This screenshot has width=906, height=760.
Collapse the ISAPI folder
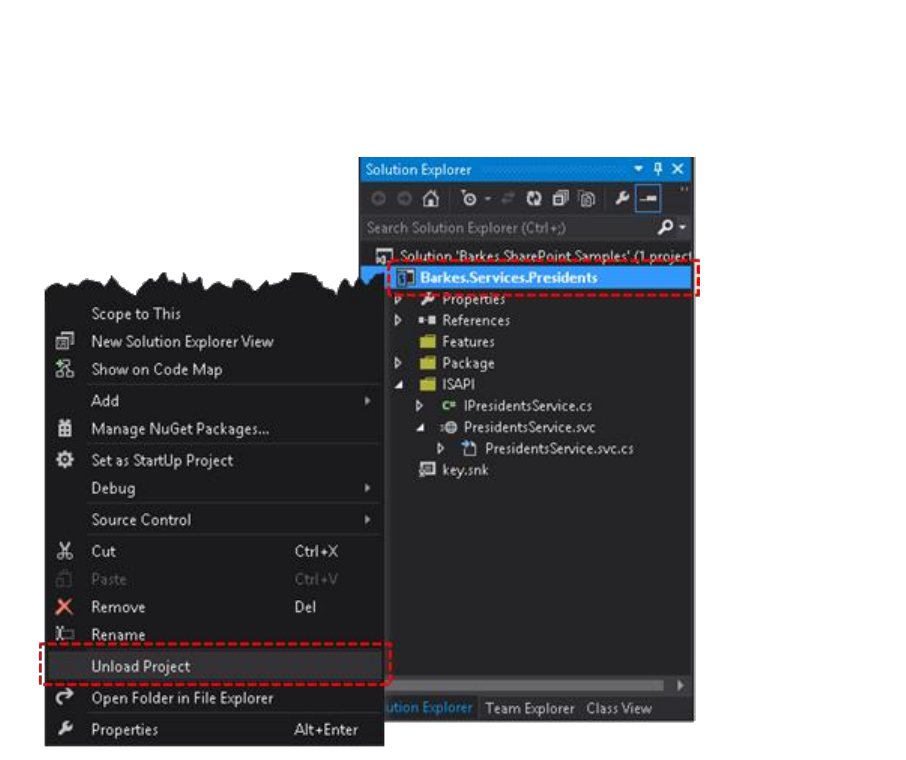(x=399, y=385)
